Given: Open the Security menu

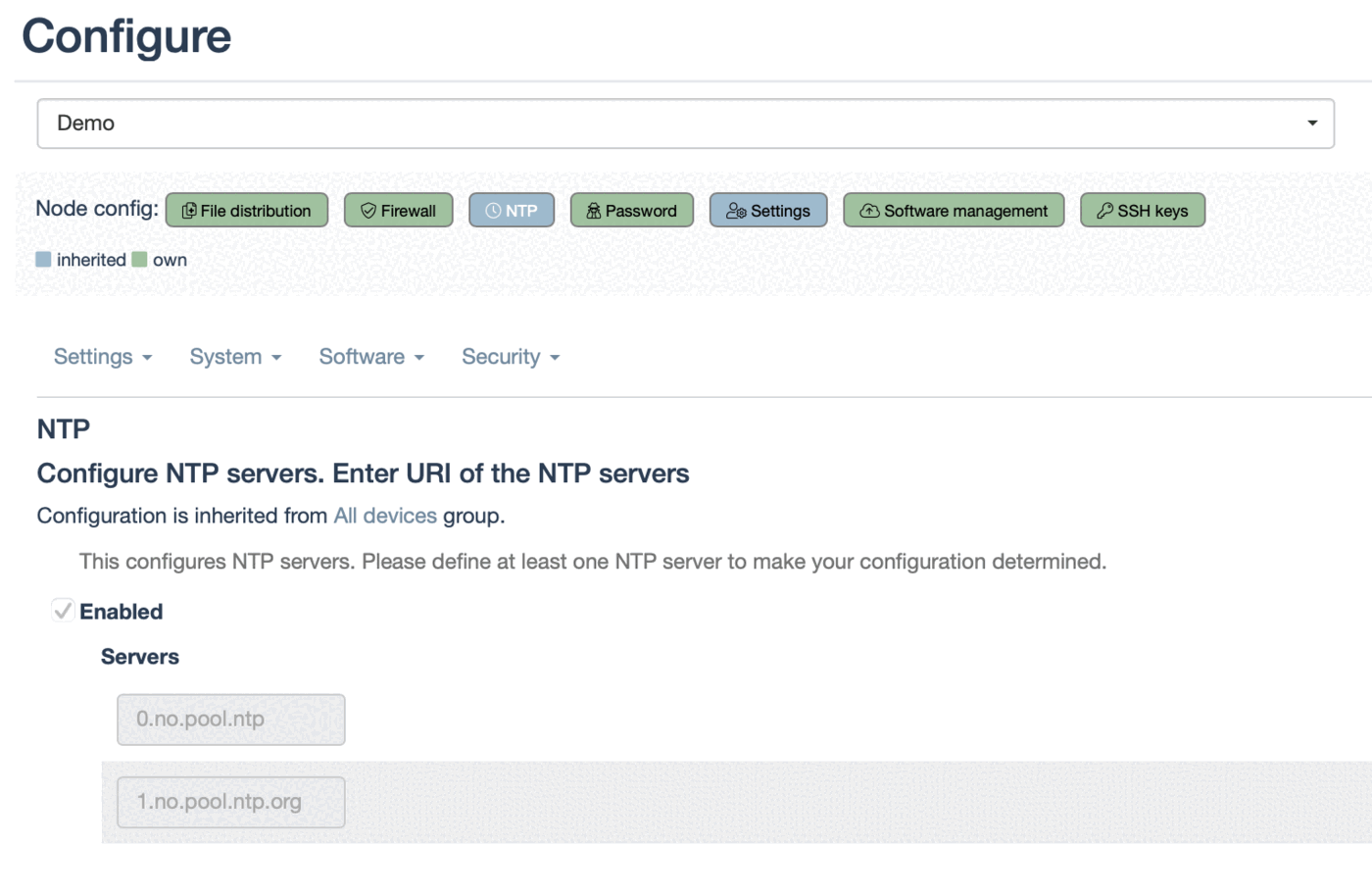Looking at the screenshot, I should [511, 357].
